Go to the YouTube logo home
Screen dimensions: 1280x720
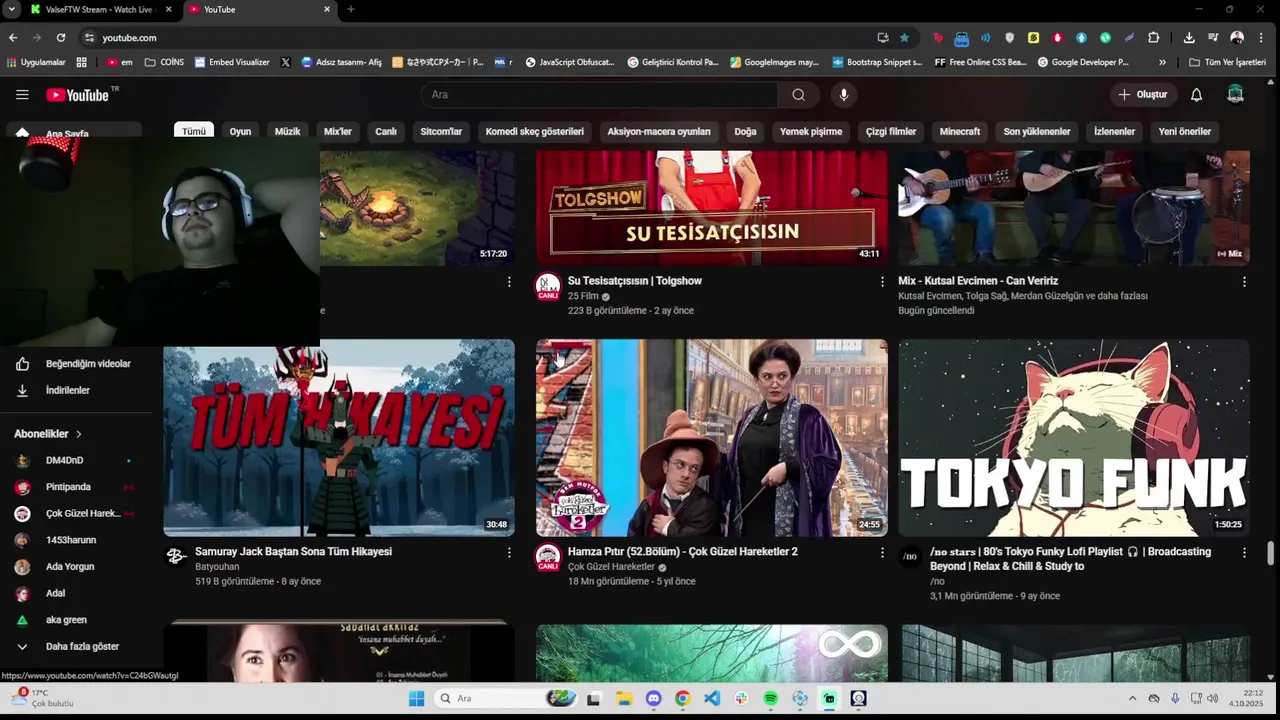(x=78, y=95)
